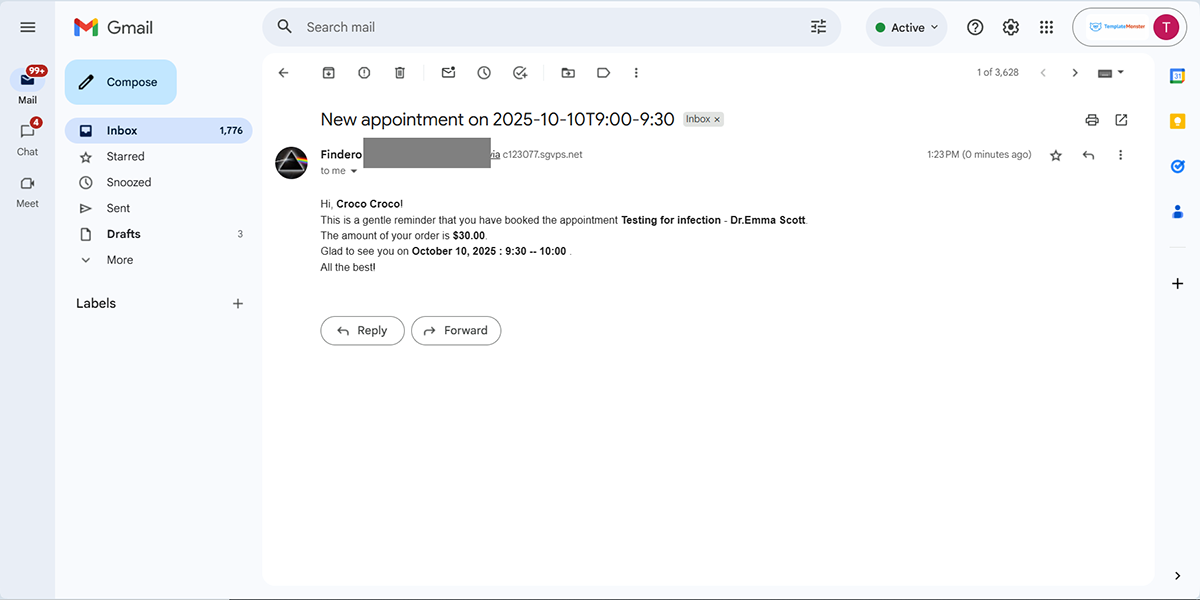Star the appointment reminder email

click(x=1055, y=155)
